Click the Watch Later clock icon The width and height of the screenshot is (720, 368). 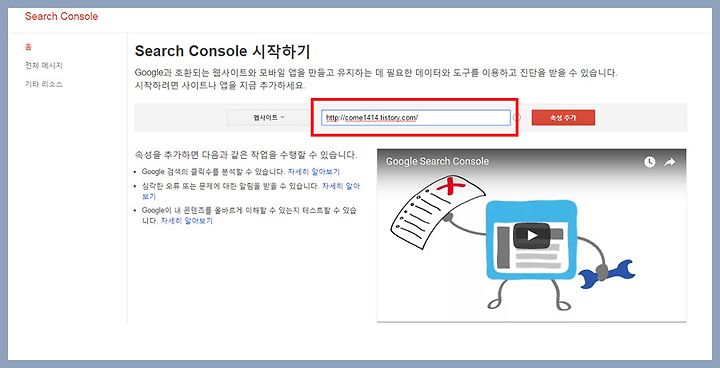(649, 162)
